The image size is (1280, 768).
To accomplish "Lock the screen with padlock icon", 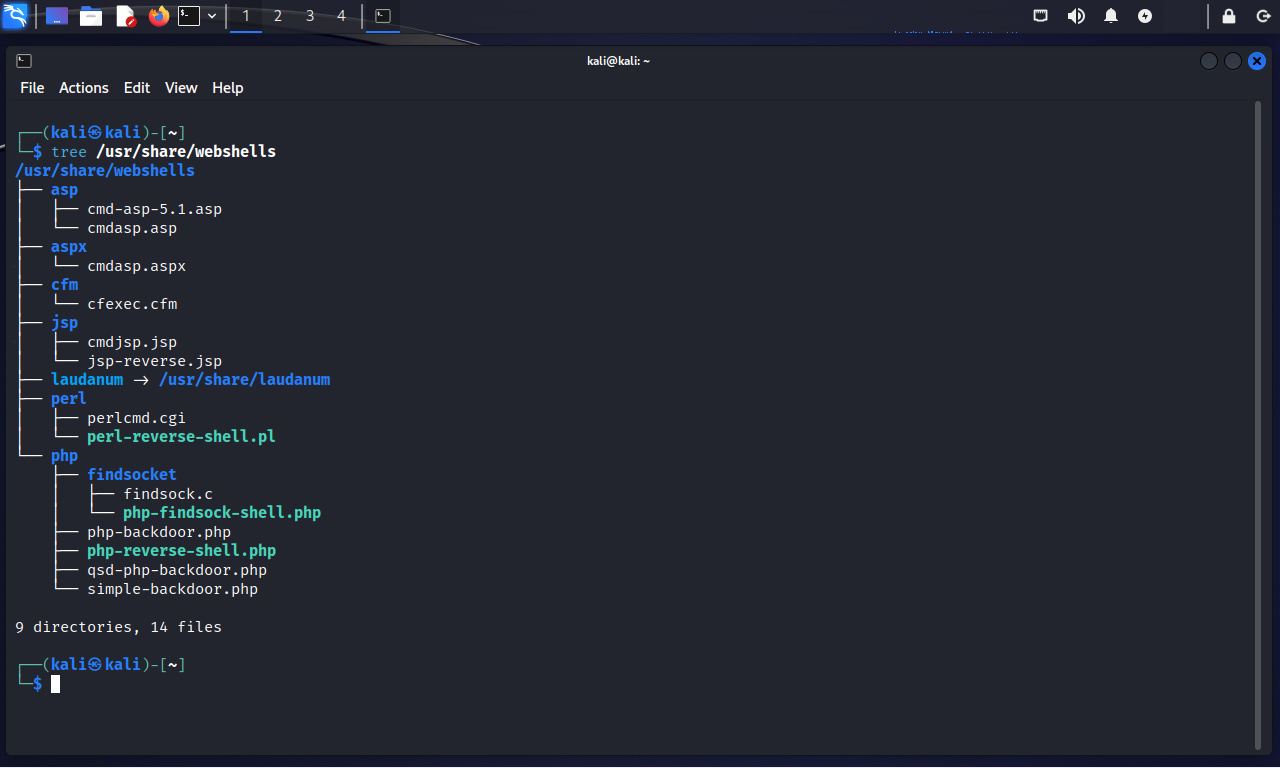I will 1229,16.
